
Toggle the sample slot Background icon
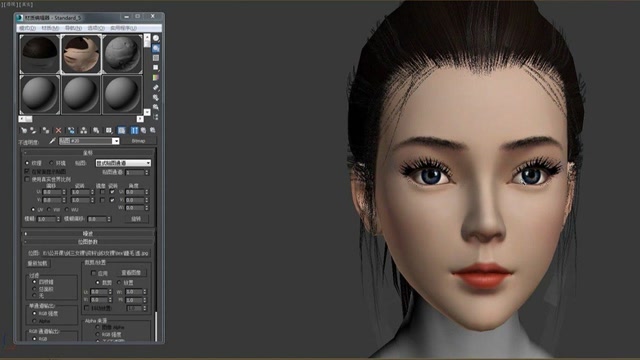point(156,58)
